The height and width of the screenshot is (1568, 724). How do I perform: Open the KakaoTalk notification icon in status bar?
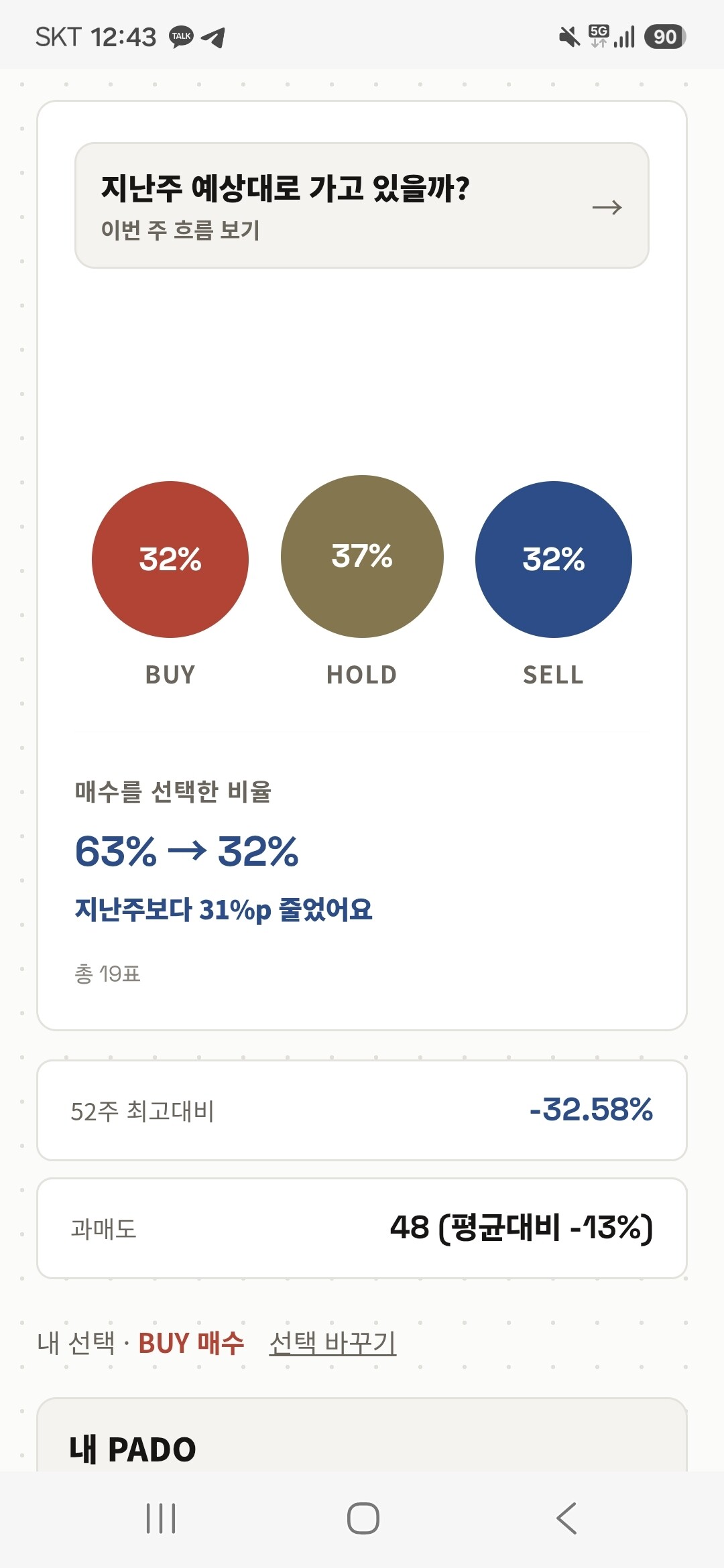coord(181,37)
